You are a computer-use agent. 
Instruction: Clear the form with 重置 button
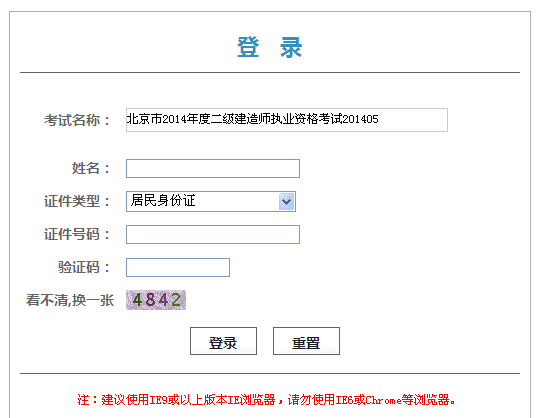click(306, 341)
